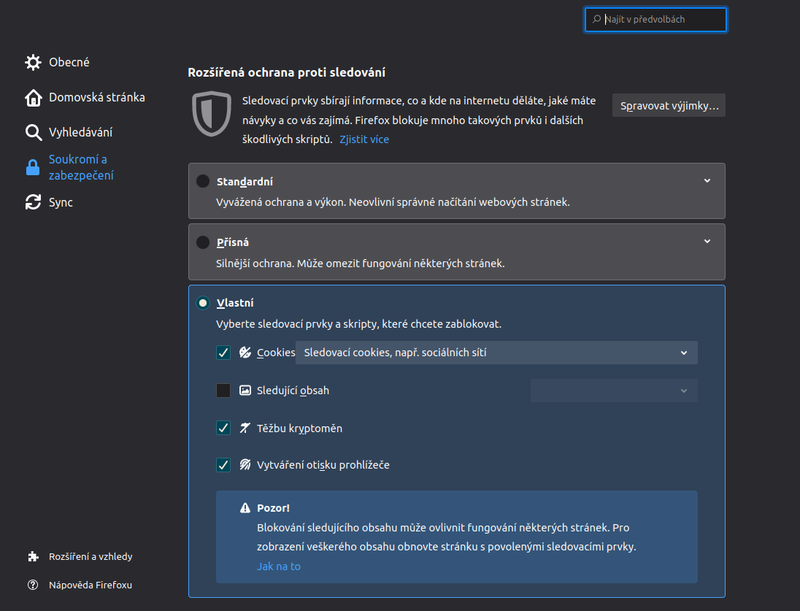This screenshot has width=800, height=611.
Task: Click the Rozšíření a vzhledy puzzle icon
Action: click(33, 556)
